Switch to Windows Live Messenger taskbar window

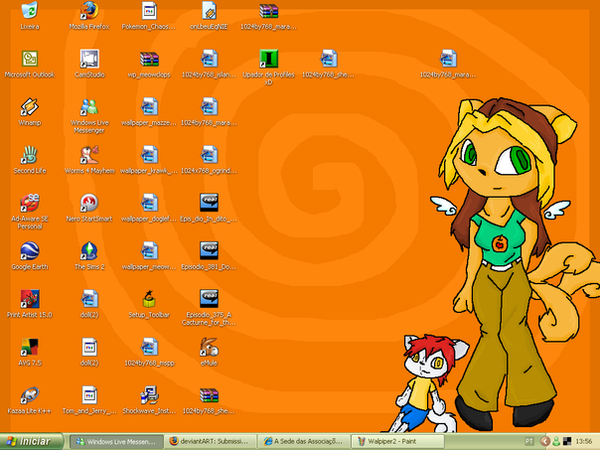click(116, 442)
